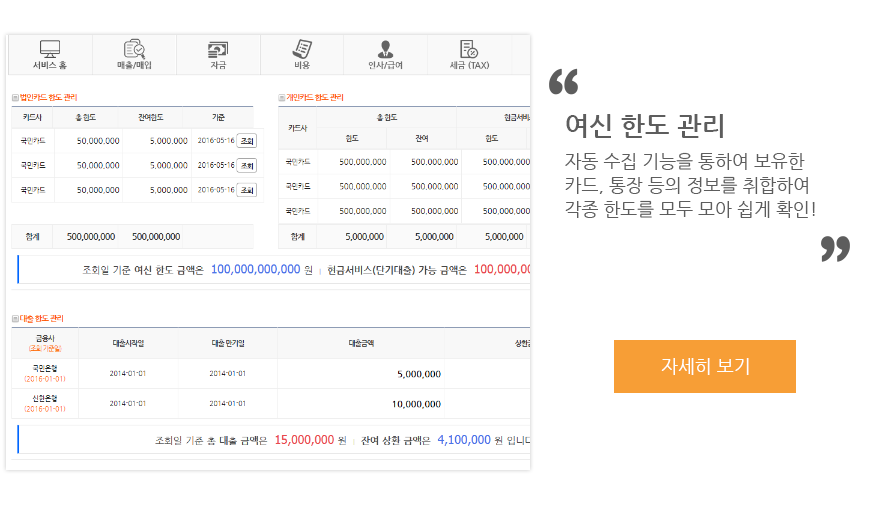Open the 서비스 홈 monitor icon
The image size is (870, 506).
coord(50,49)
